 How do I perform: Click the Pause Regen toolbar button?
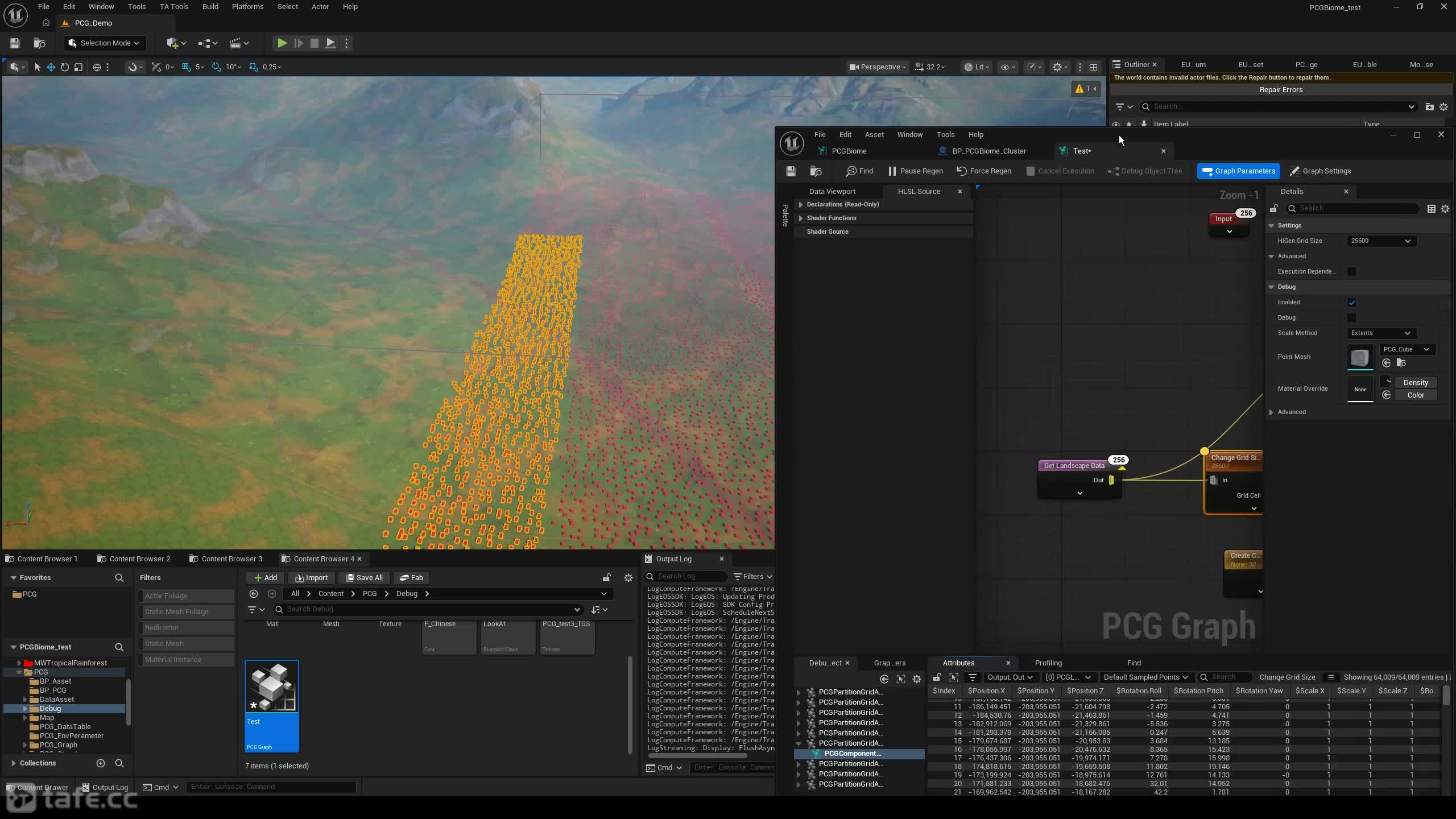click(x=915, y=171)
